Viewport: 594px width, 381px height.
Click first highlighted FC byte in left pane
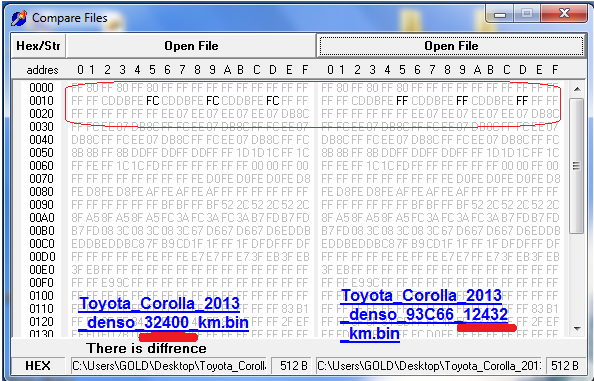click(x=153, y=101)
